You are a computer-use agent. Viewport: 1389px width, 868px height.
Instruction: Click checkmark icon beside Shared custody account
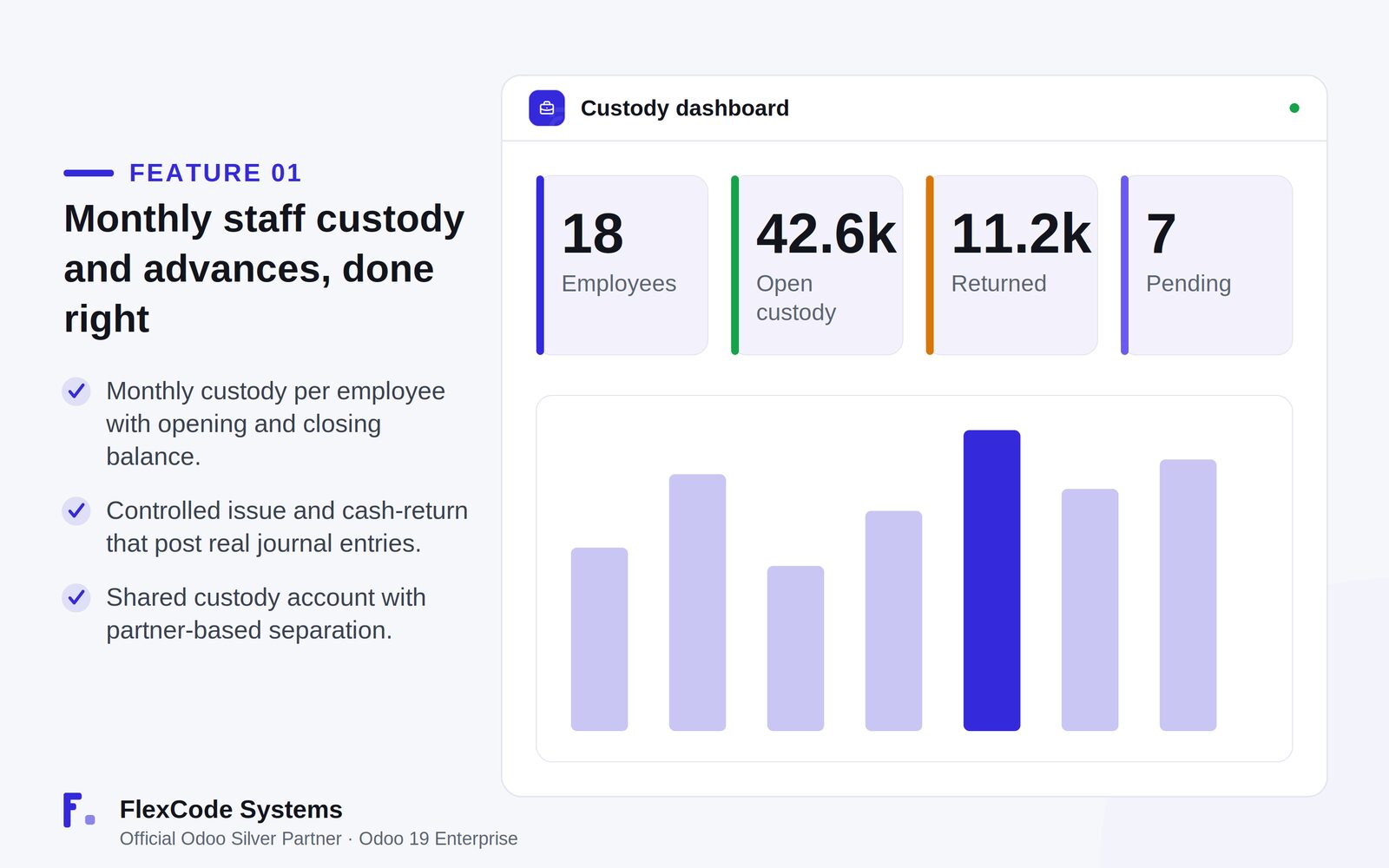tap(76, 598)
